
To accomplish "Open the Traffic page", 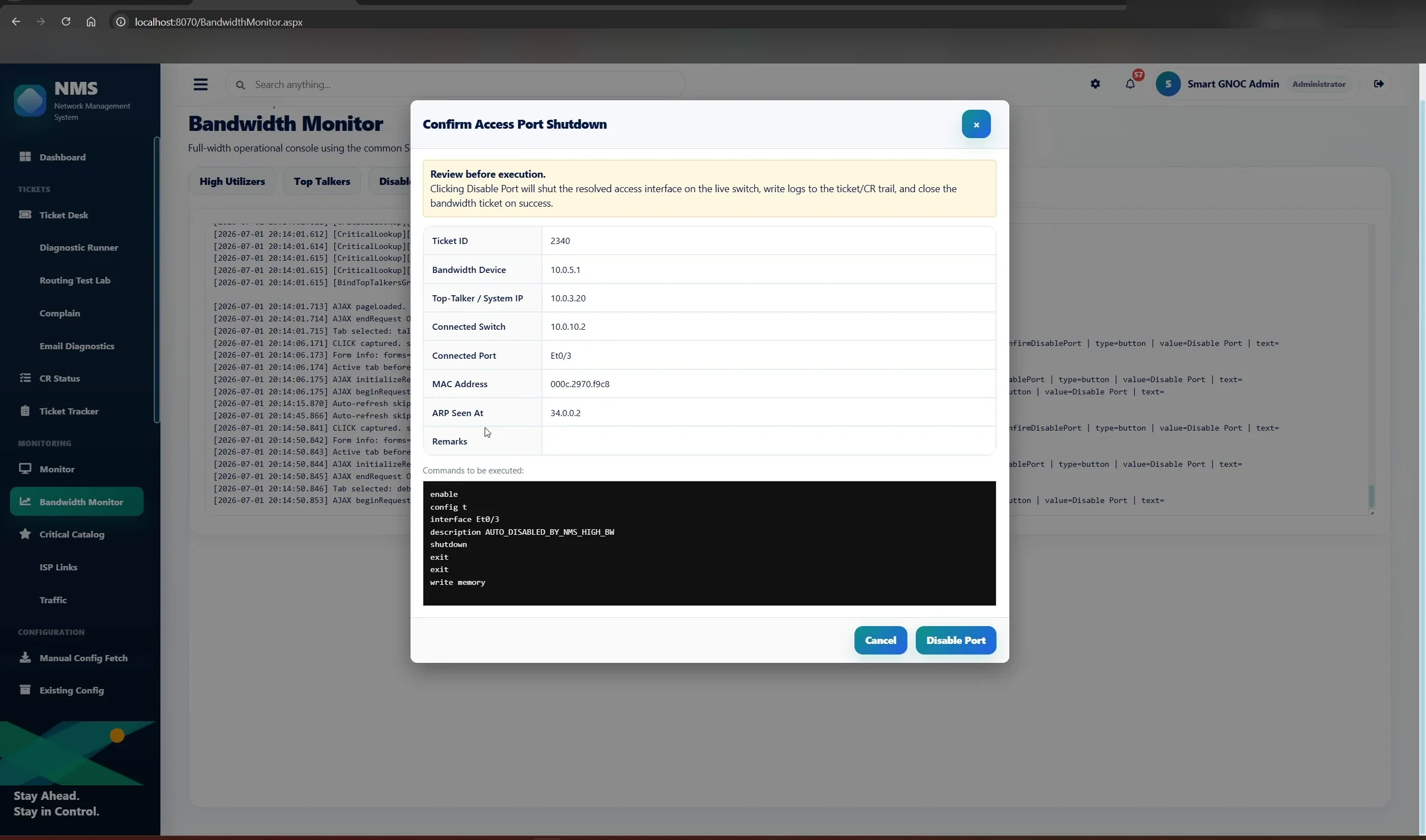I will point(52,600).
